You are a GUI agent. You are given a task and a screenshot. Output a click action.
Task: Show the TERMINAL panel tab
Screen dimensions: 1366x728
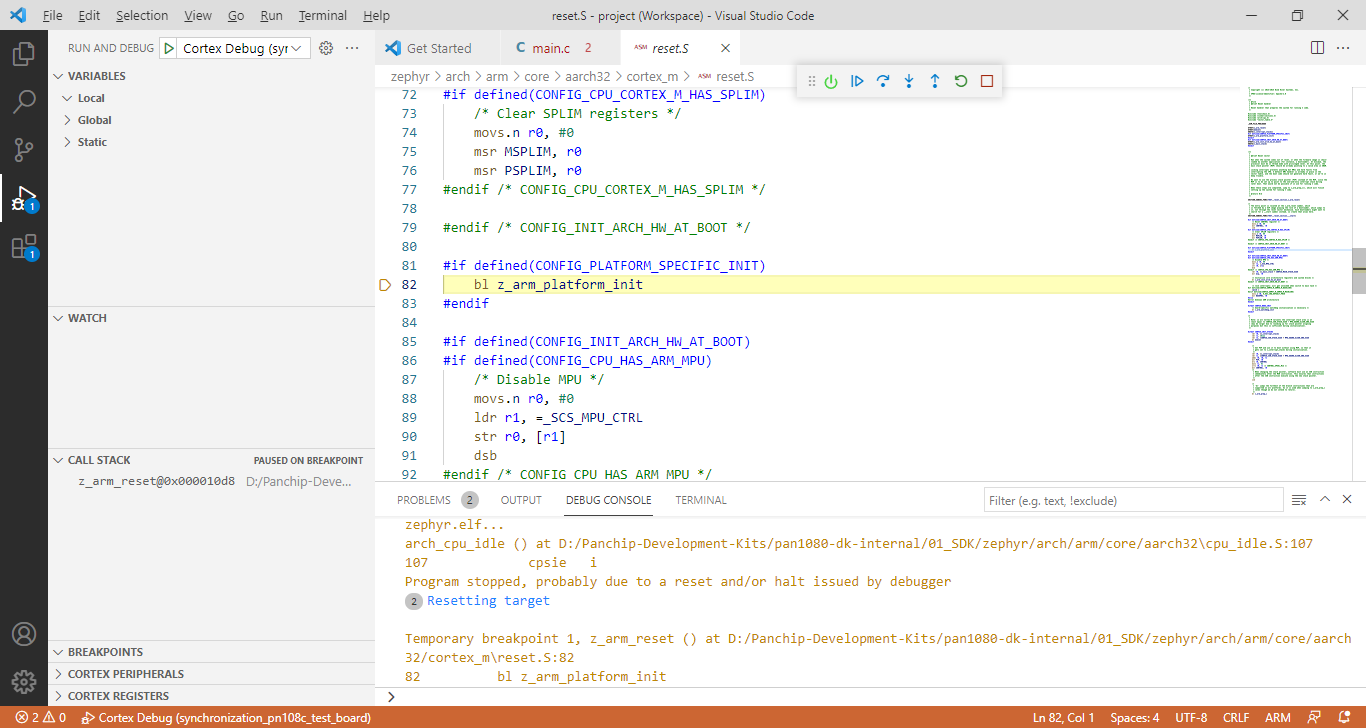(701, 500)
